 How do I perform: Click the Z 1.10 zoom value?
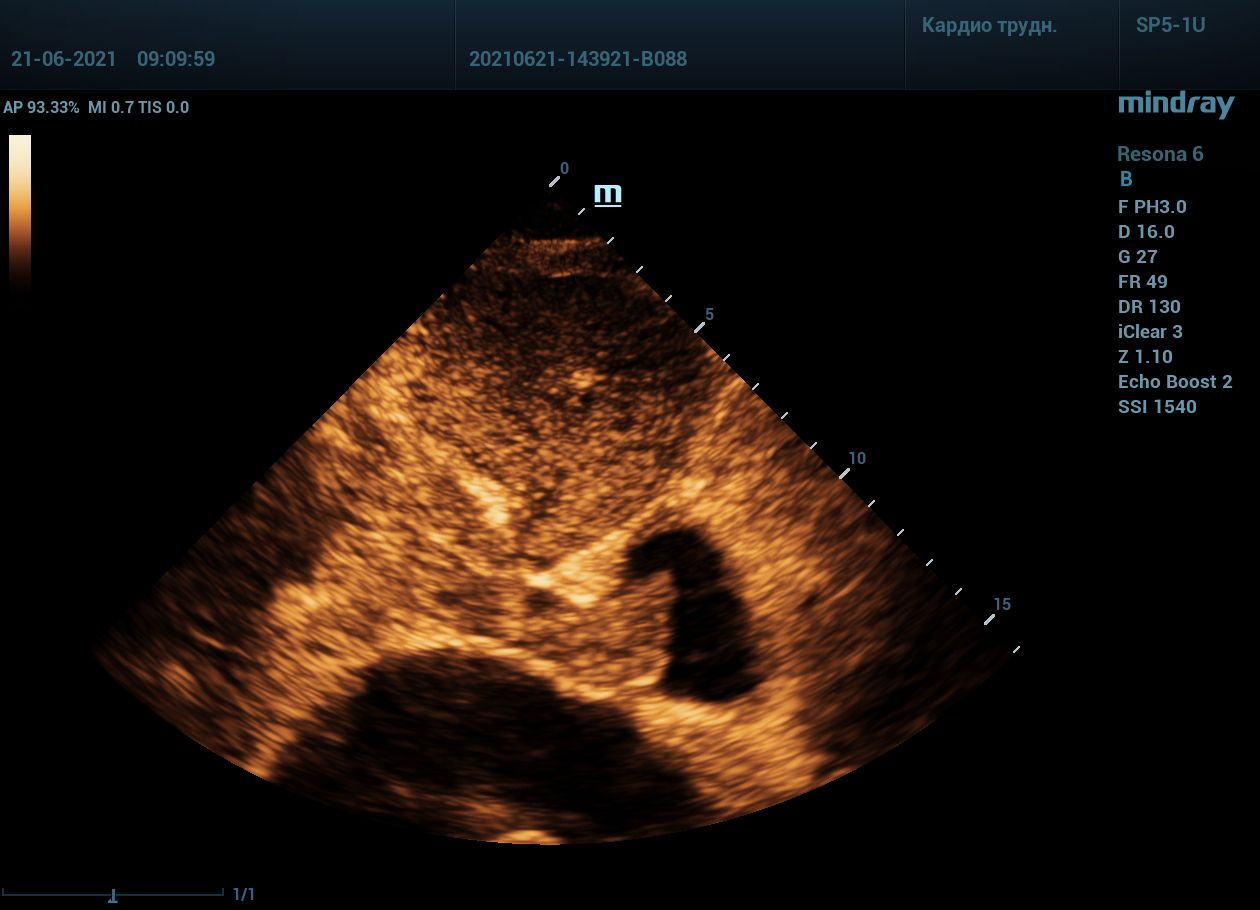(x=1145, y=357)
